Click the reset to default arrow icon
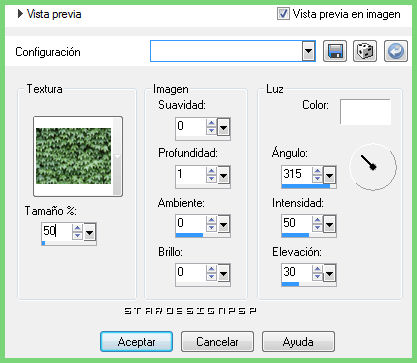This screenshot has height=363, width=417. [396, 51]
